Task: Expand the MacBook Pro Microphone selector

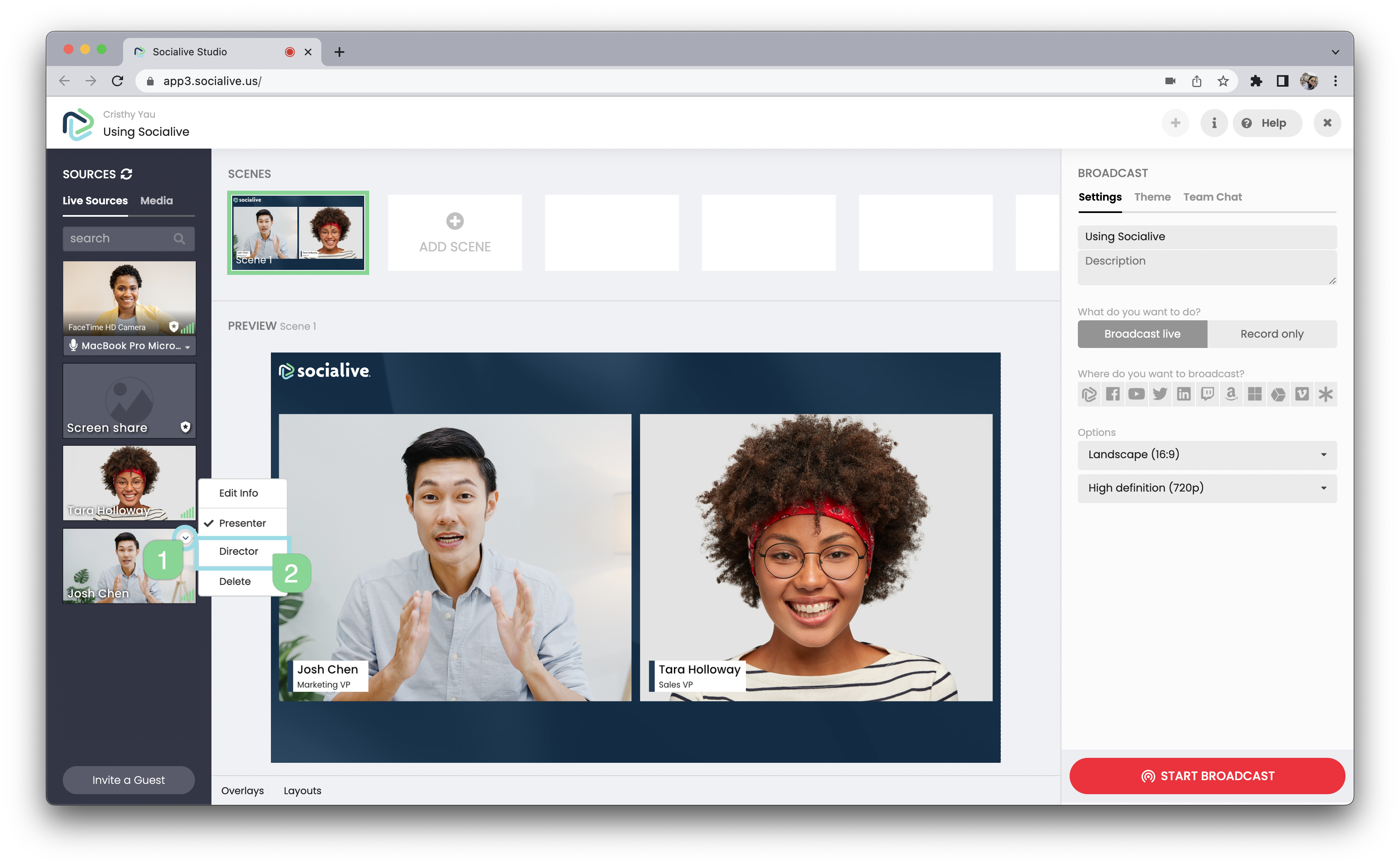Action: [x=130, y=346]
